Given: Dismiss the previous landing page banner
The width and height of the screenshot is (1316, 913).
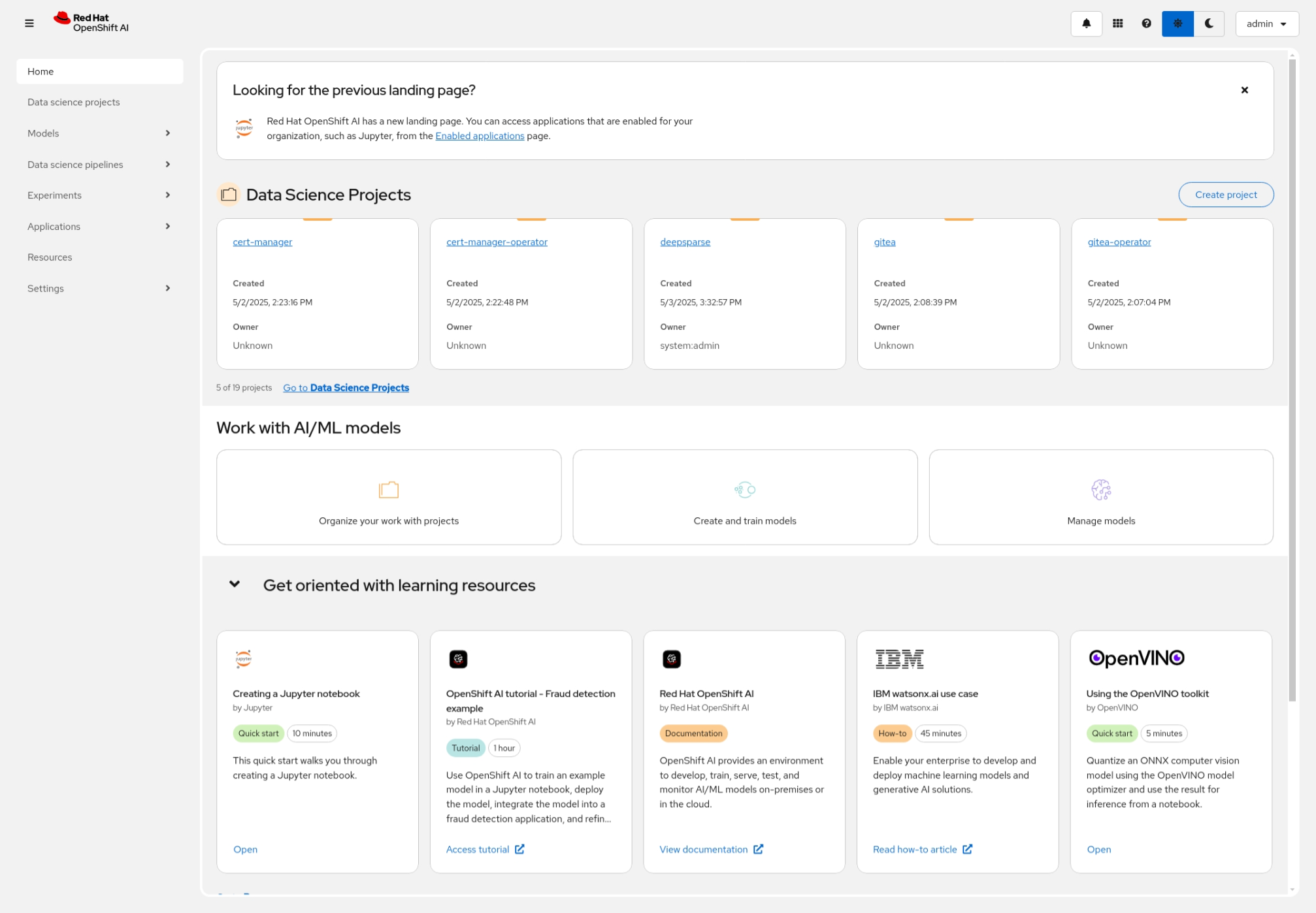Looking at the screenshot, I should [1244, 90].
